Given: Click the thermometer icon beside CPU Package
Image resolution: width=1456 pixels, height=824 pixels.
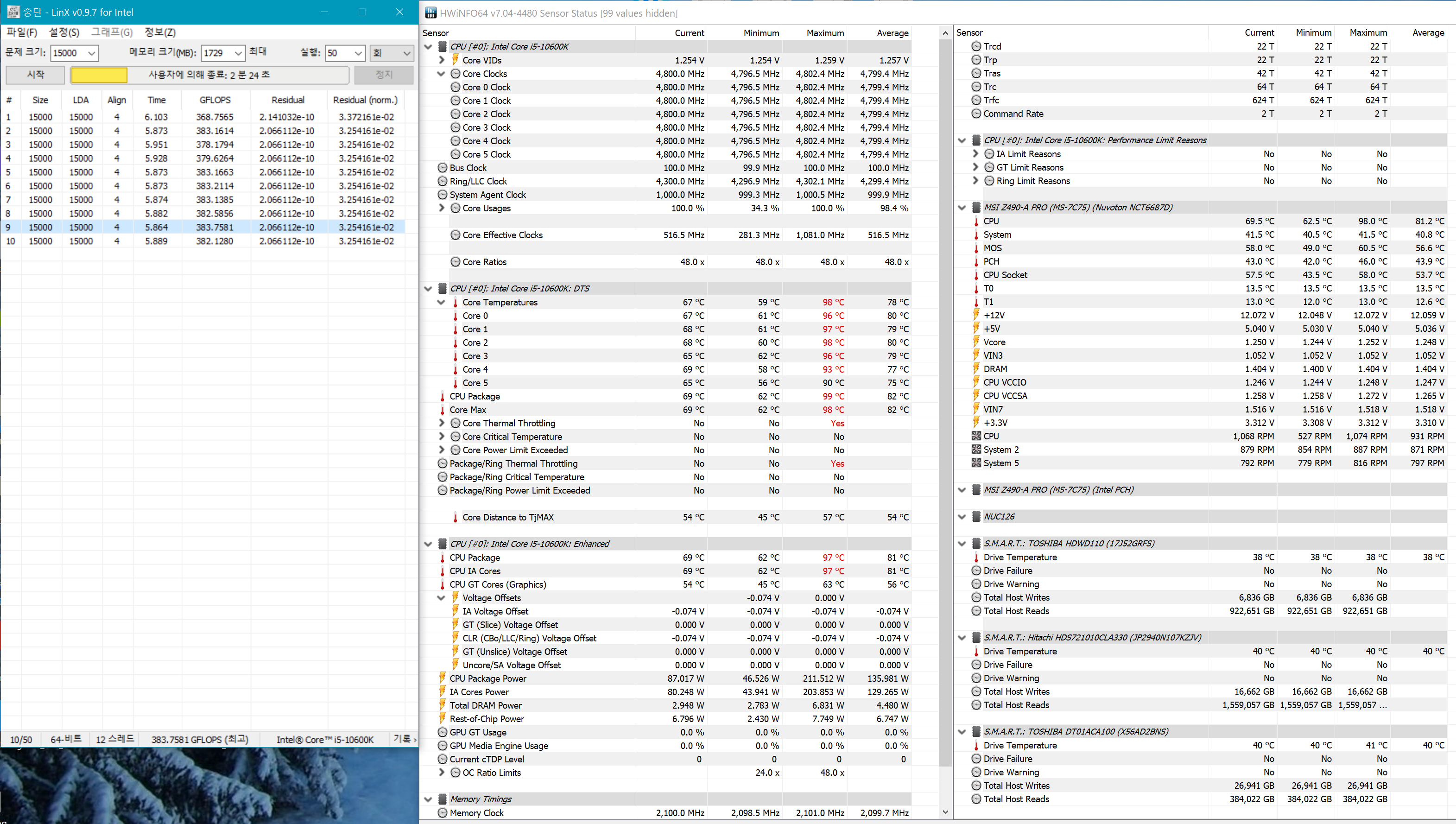Looking at the screenshot, I should tap(443, 396).
